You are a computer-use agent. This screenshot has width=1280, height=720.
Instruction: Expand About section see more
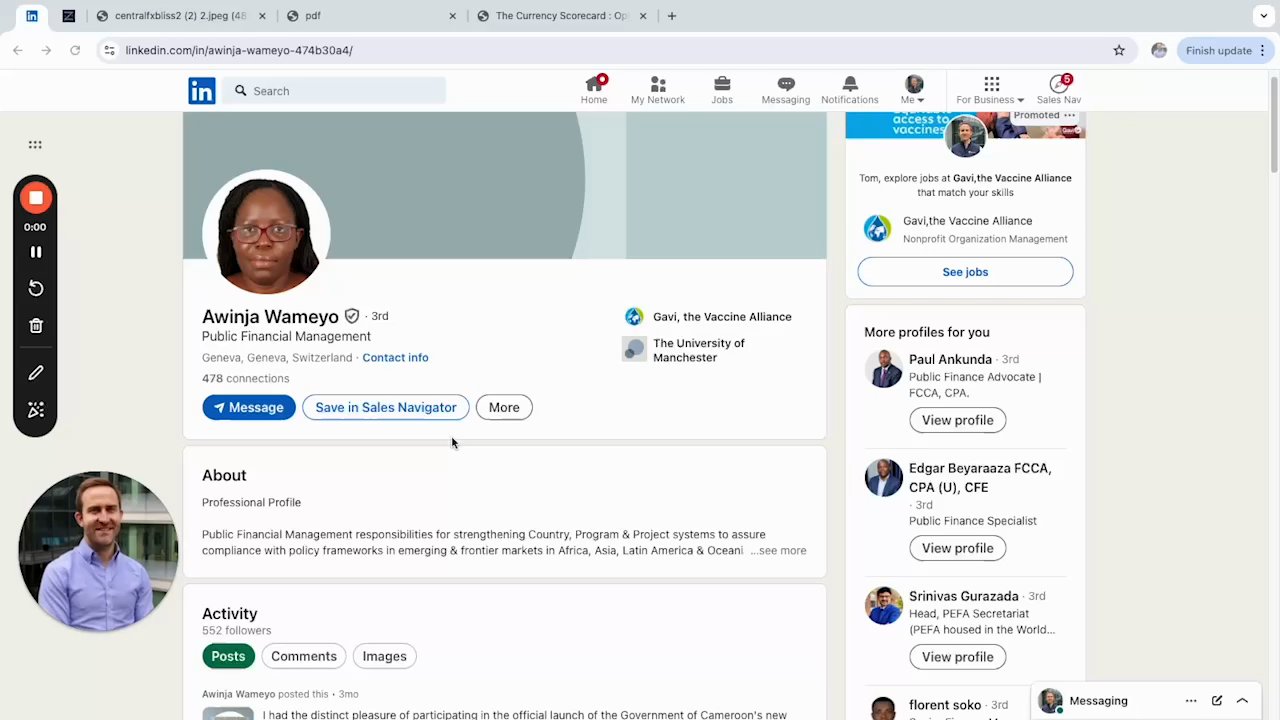coord(779,550)
